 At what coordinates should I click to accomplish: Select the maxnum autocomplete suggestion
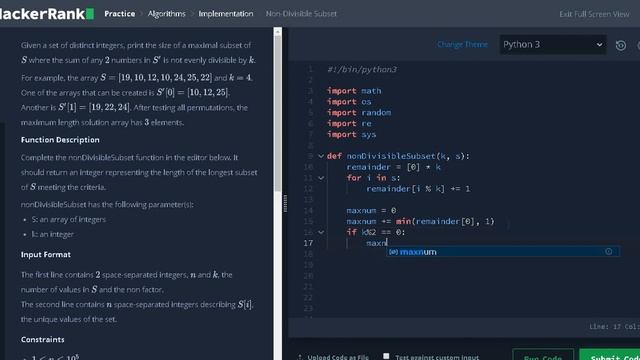click(503, 252)
